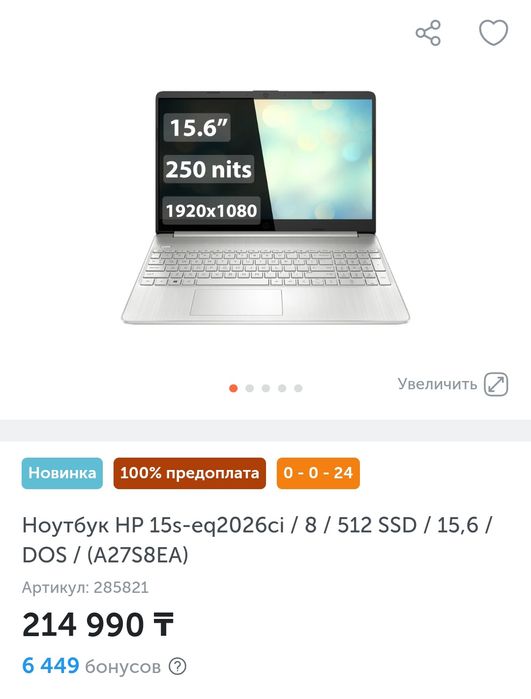
Task: Open the HP laptop product photo
Action: 265,207
